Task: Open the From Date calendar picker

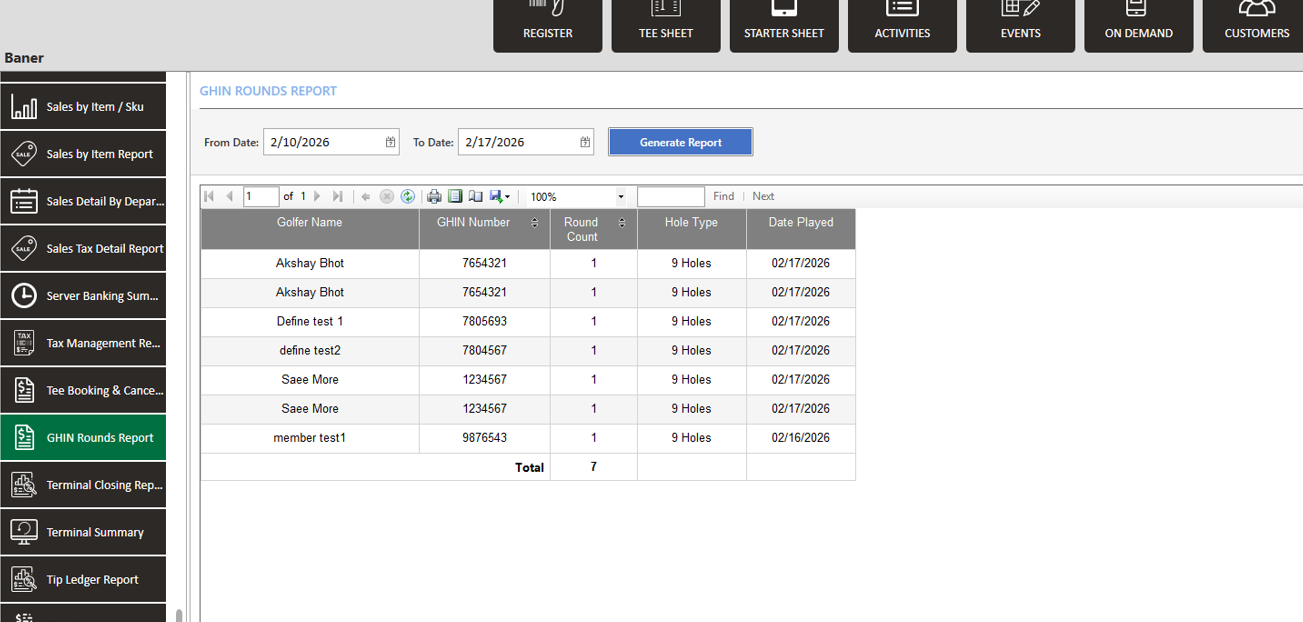Action: click(x=390, y=142)
